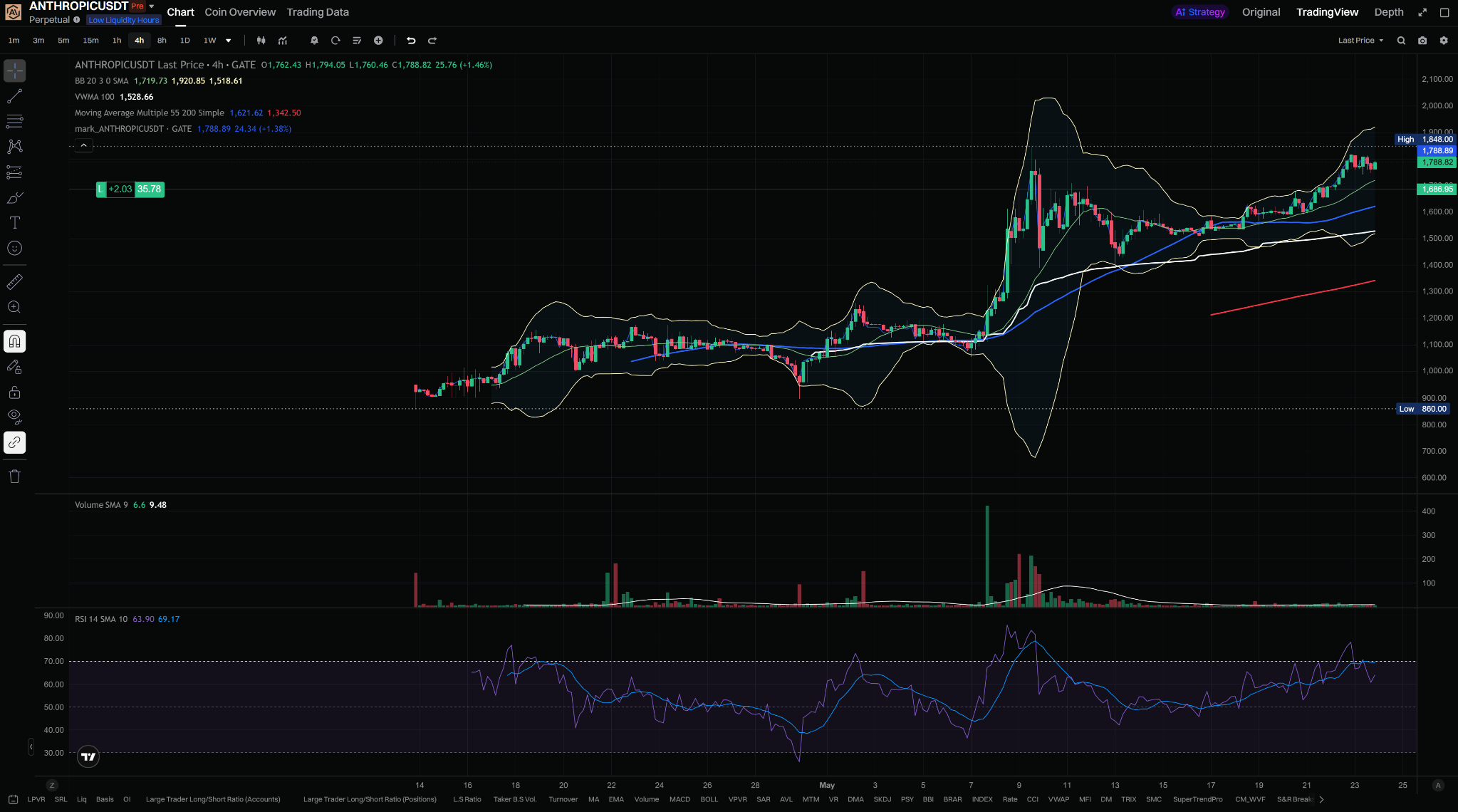Expand the left side panel arrow
1458x812 pixels.
[31, 746]
